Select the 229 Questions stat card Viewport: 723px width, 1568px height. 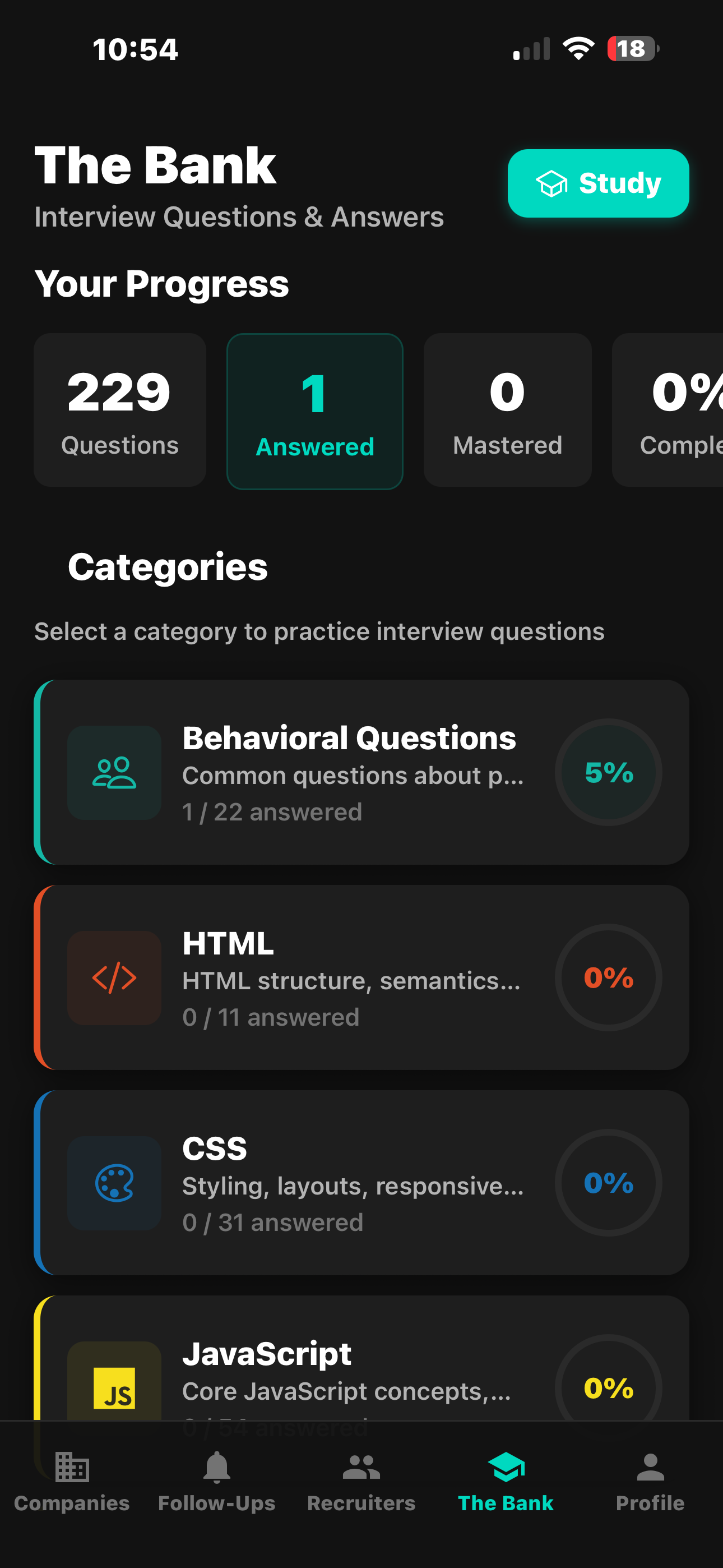pos(120,409)
